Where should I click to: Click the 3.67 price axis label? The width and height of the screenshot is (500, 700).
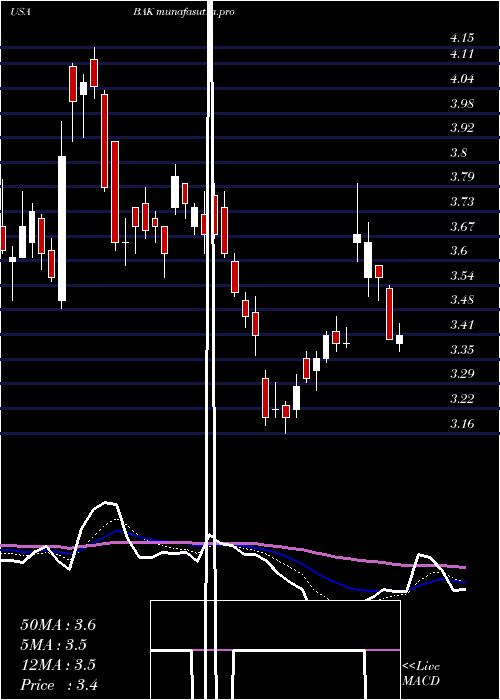pos(462,226)
